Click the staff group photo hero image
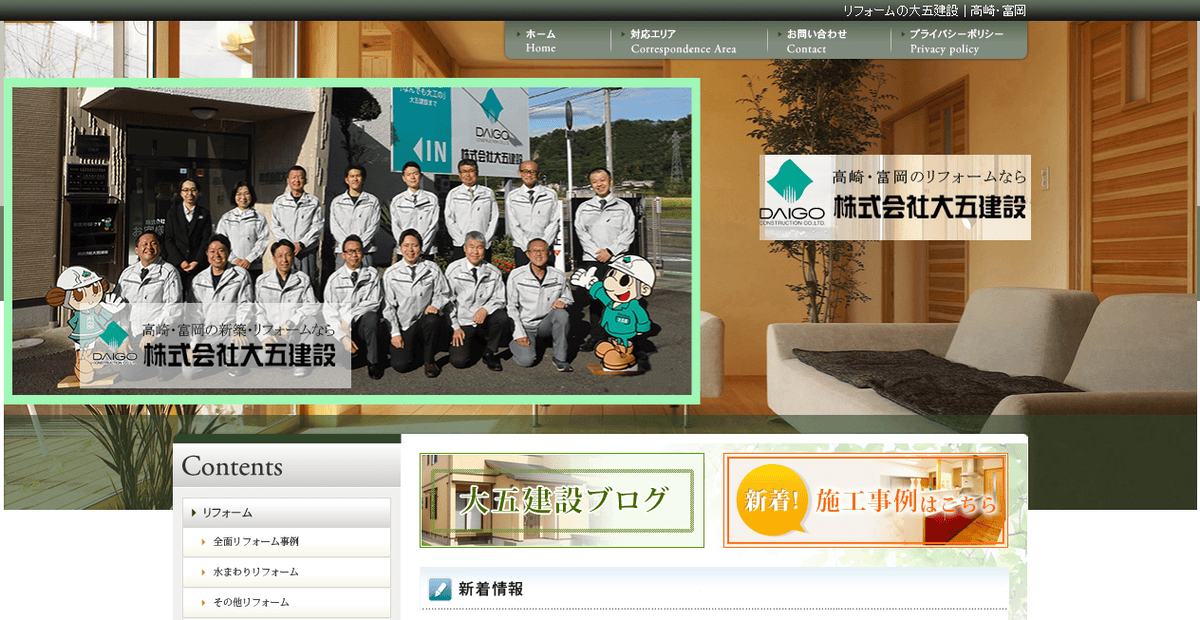This screenshot has width=1200, height=620. pos(350,240)
